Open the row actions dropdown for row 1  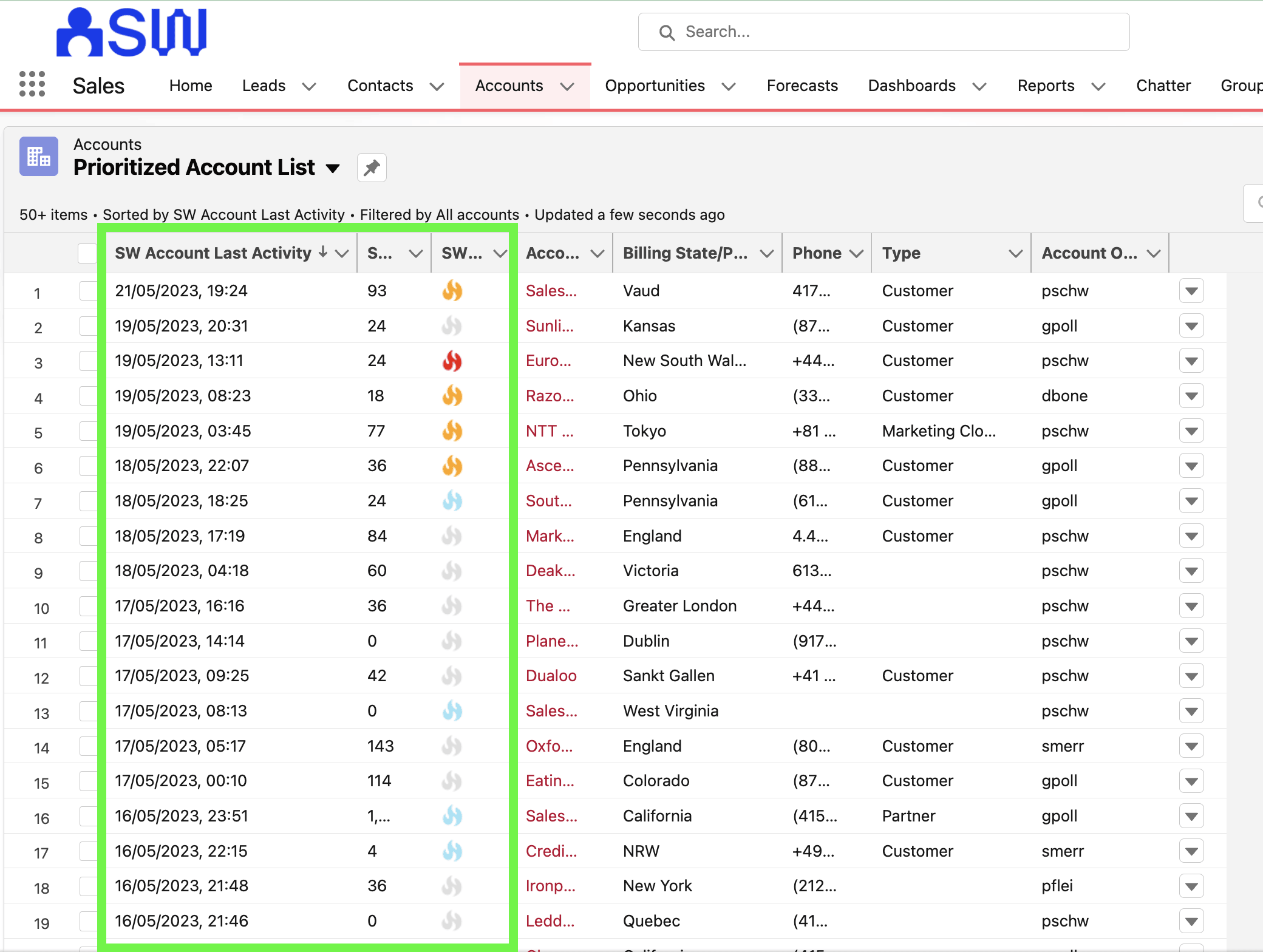pos(1191,290)
